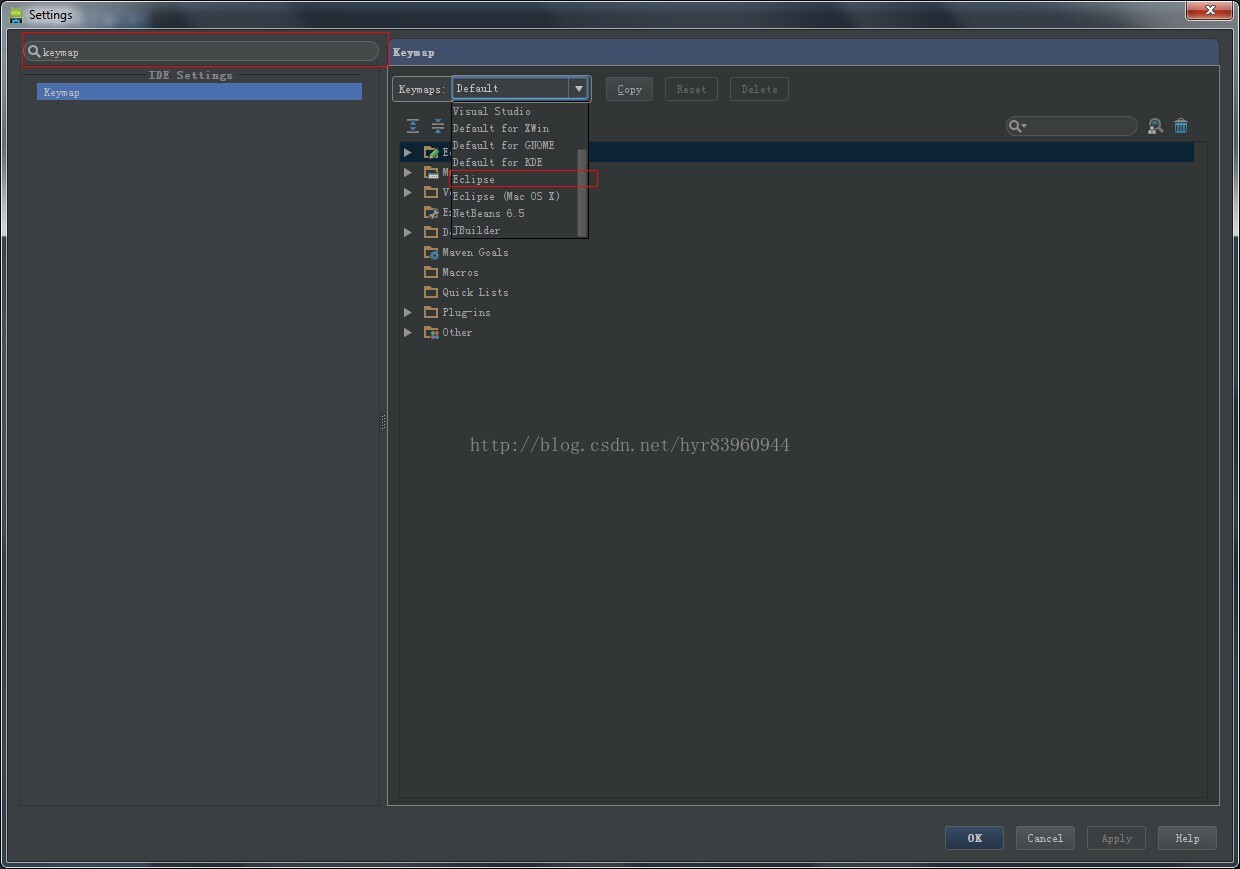Click the trash can icon near search
This screenshot has height=869, width=1240.
tap(1181, 126)
